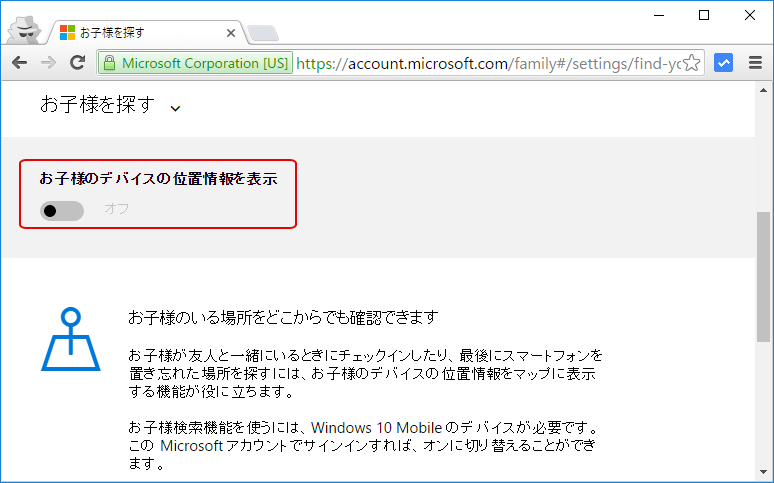Click the green padlock security icon
The width and height of the screenshot is (774, 483).
pos(109,63)
